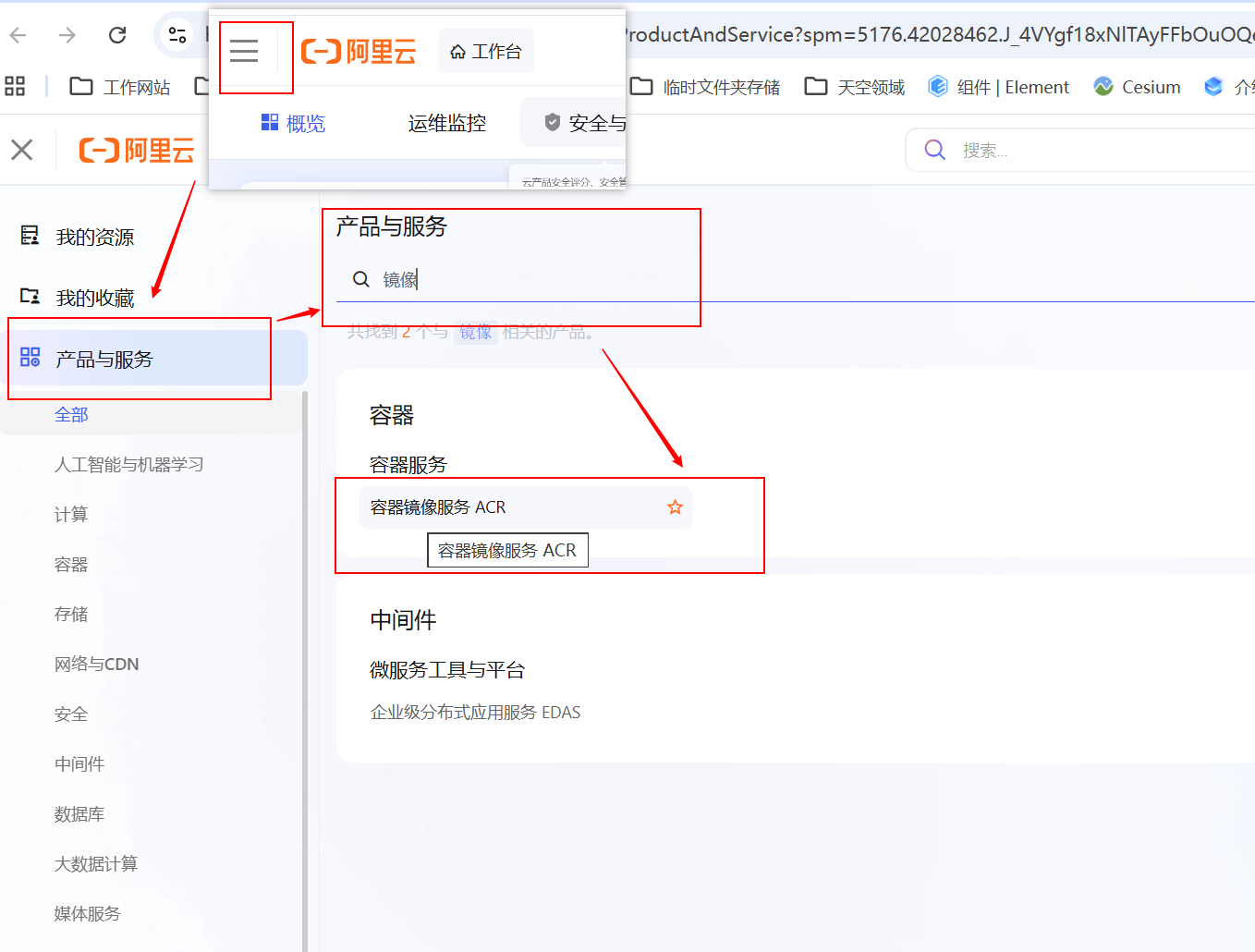Click the browser address bar URL

pos(938,35)
